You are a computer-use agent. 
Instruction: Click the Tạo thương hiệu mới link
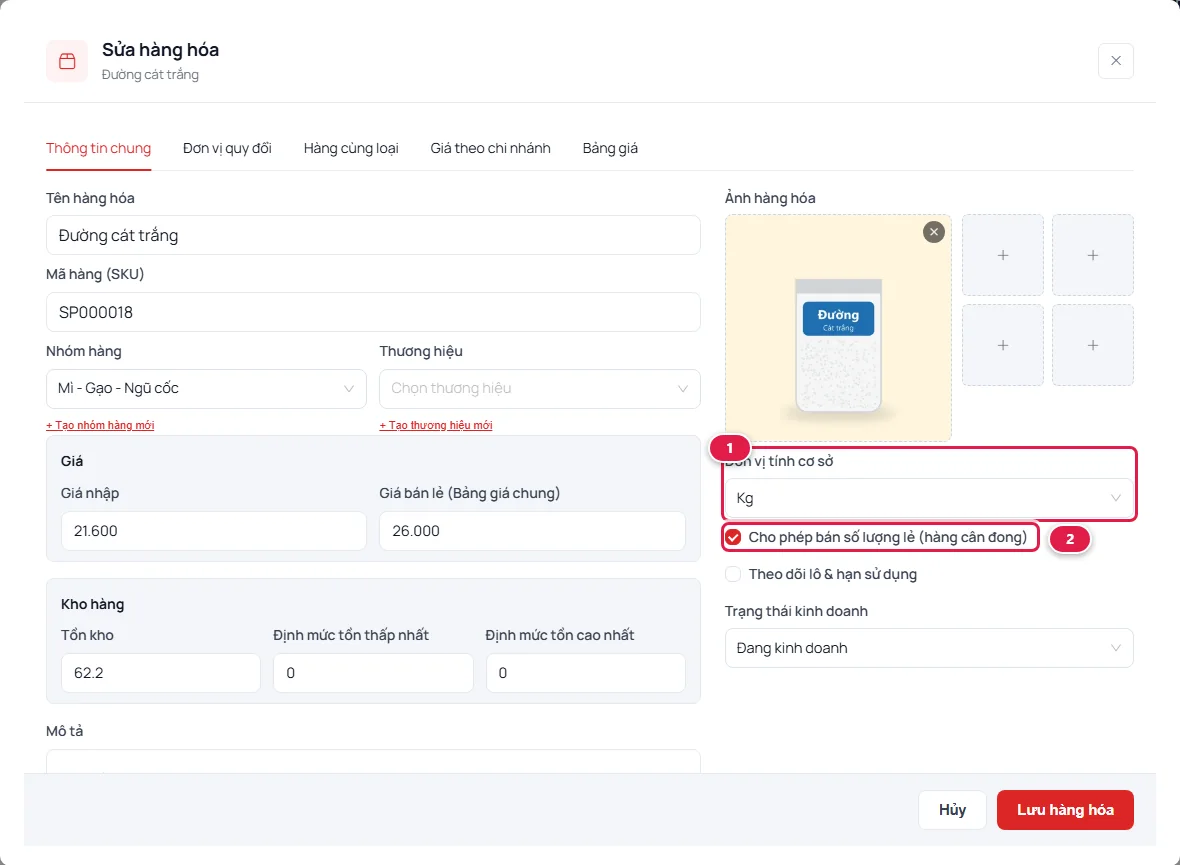(436, 425)
